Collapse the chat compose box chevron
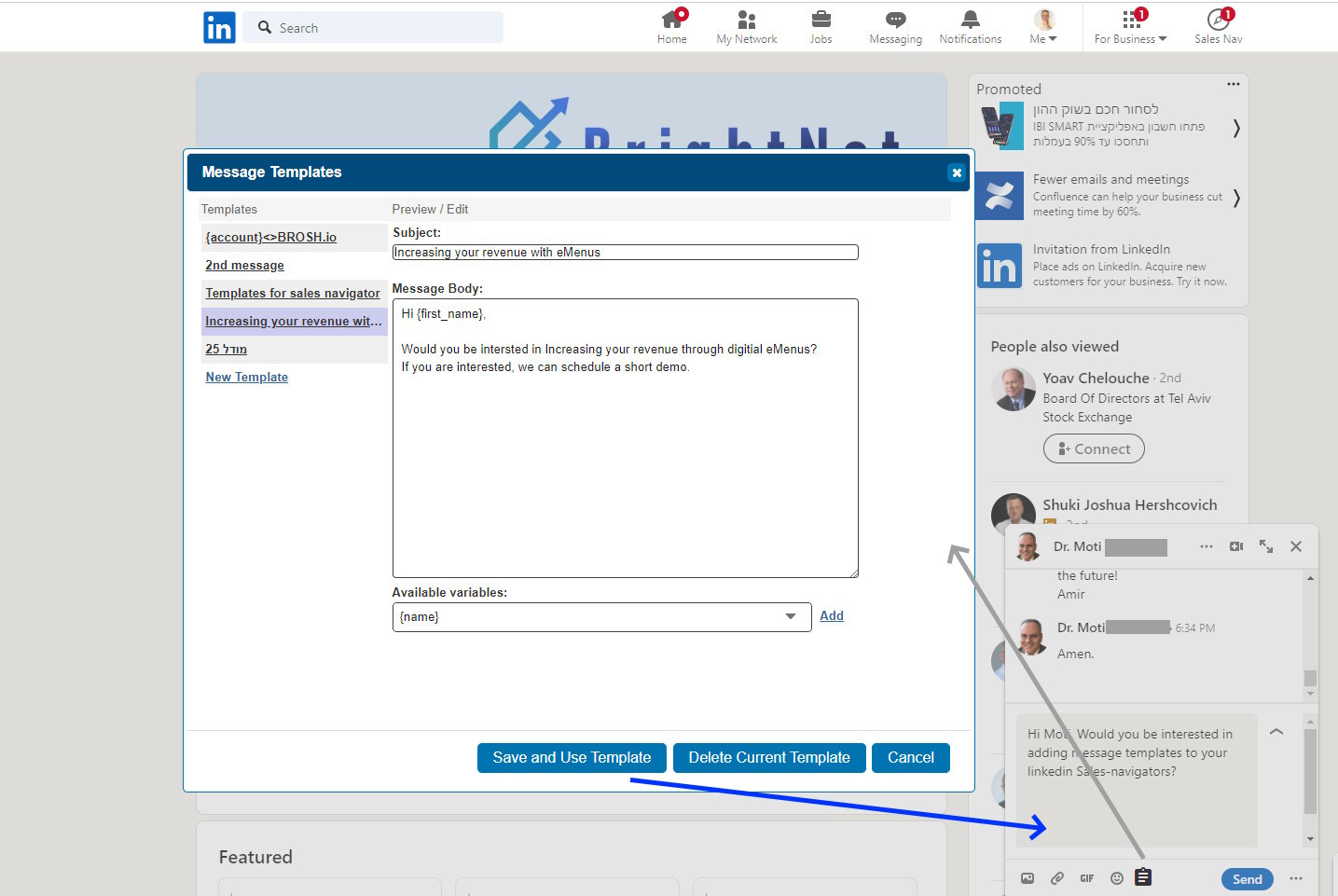Screen dimensions: 1338x896 tap(1276, 732)
